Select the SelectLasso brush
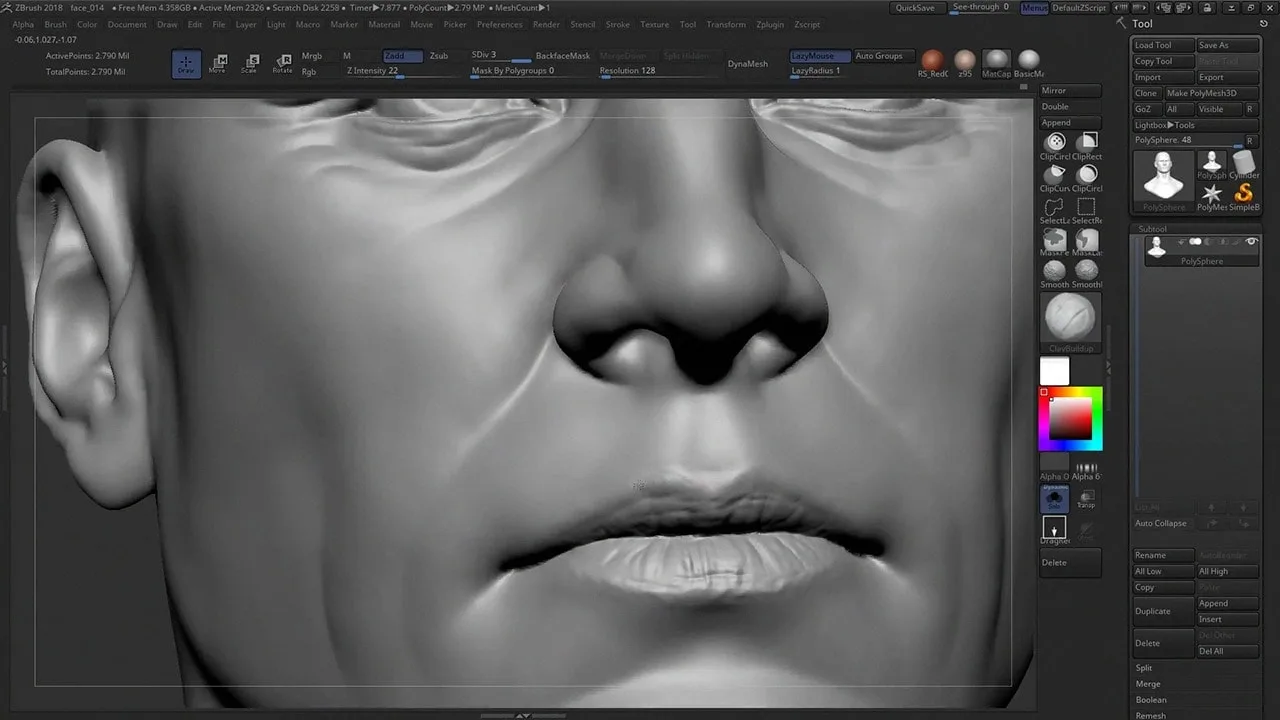The image size is (1280, 720). 1055,210
